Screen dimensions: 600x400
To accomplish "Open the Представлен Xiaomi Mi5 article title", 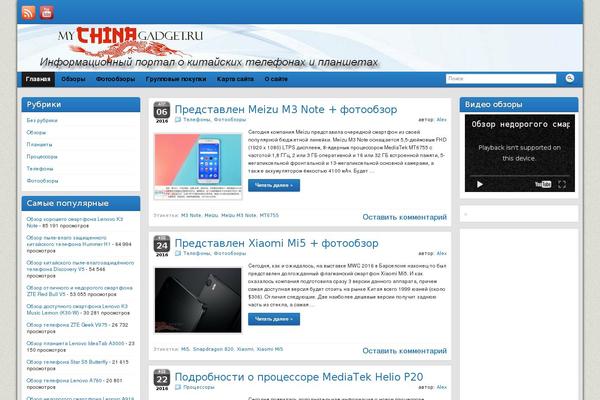I will (x=276, y=243).
